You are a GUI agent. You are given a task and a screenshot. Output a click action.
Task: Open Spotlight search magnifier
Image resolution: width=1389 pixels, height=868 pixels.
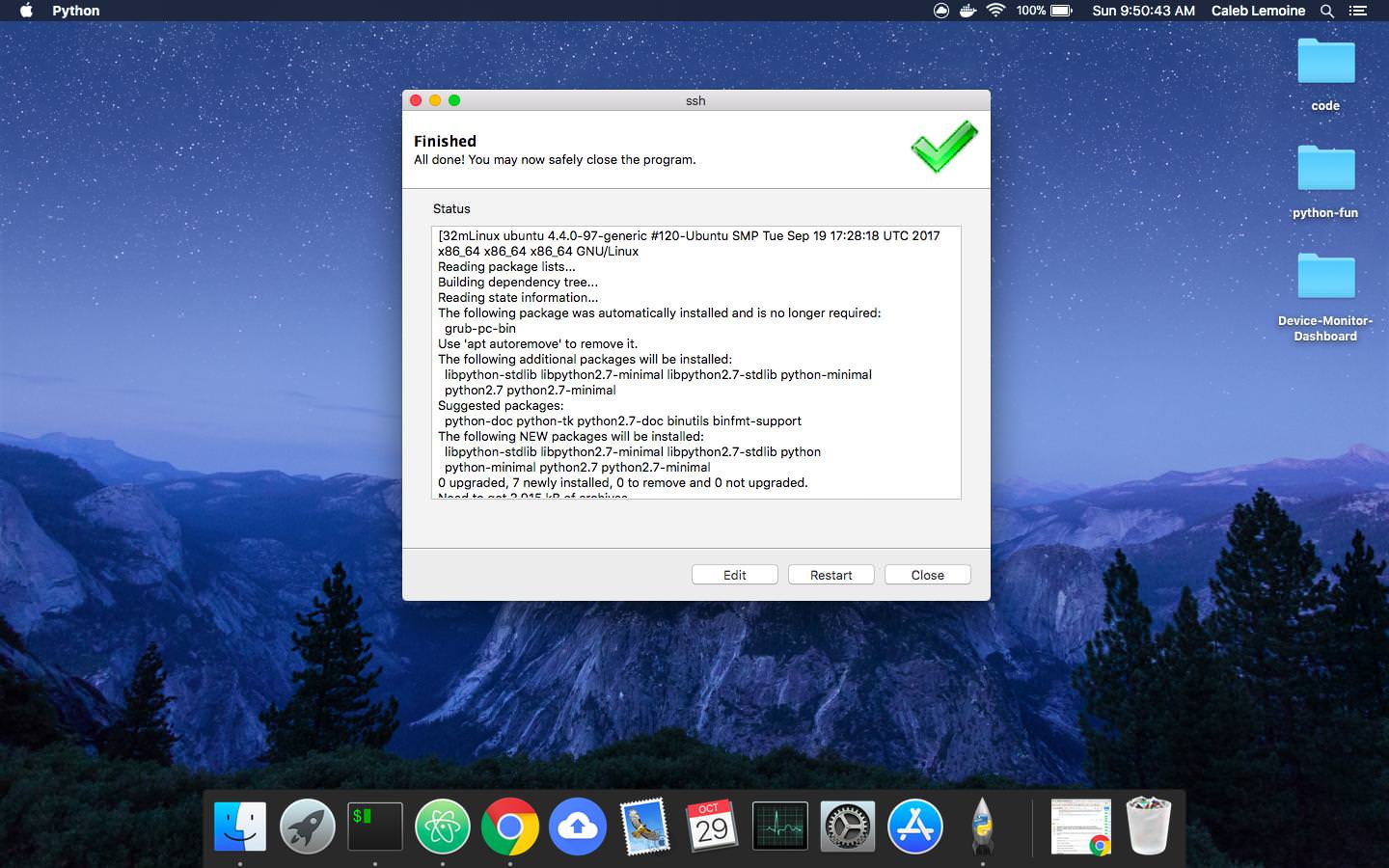[1327, 11]
